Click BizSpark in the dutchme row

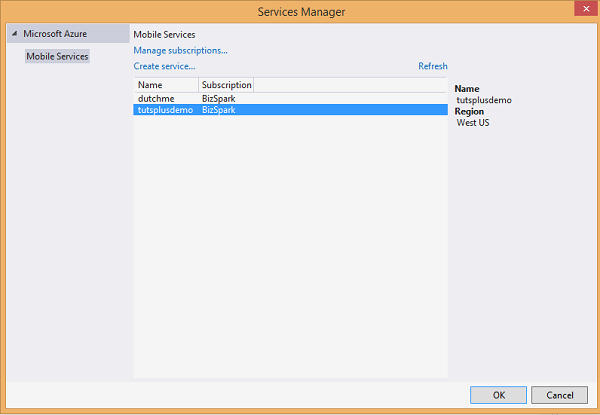(219, 99)
